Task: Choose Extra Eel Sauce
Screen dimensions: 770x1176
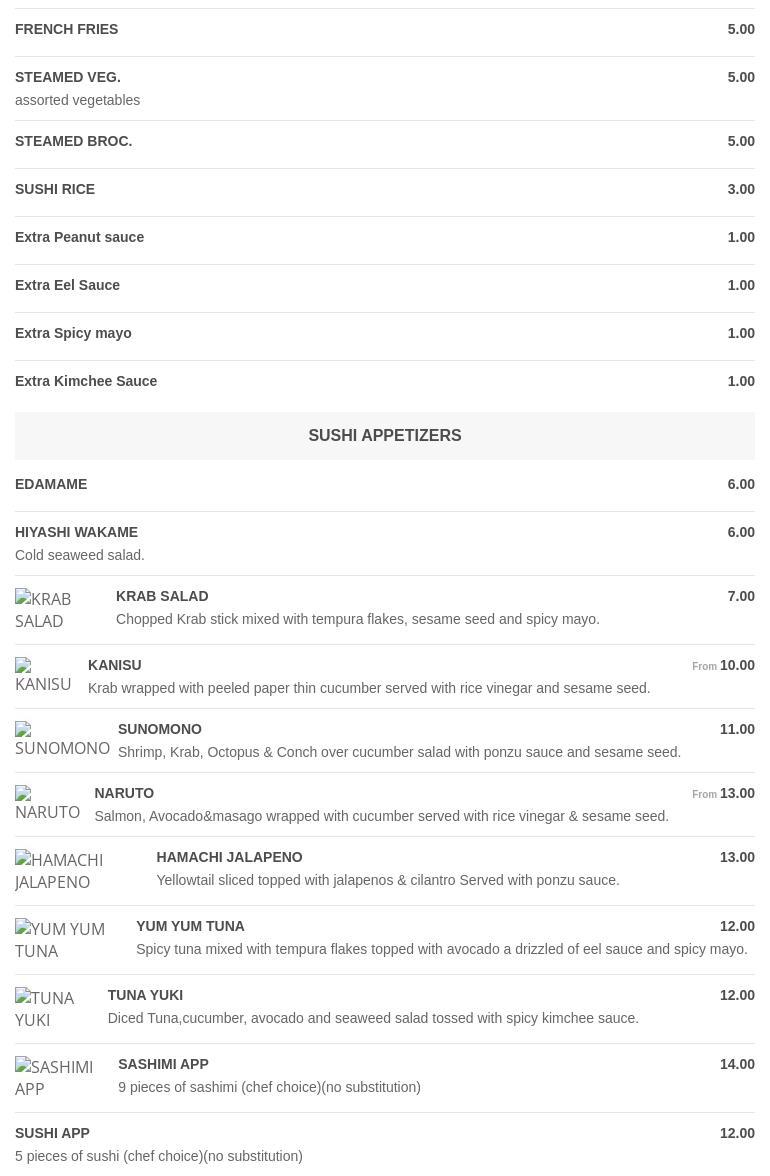Action: (x=68, y=286)
